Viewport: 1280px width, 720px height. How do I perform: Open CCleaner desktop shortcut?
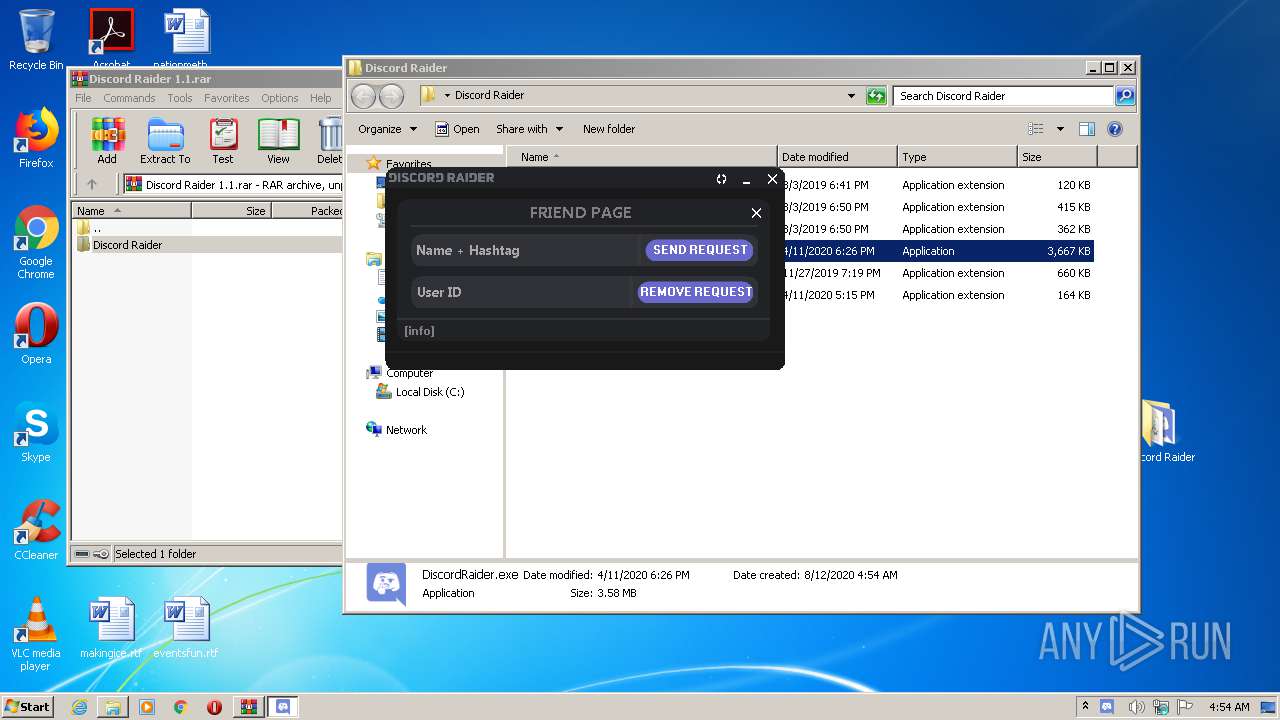click(36, 530)
